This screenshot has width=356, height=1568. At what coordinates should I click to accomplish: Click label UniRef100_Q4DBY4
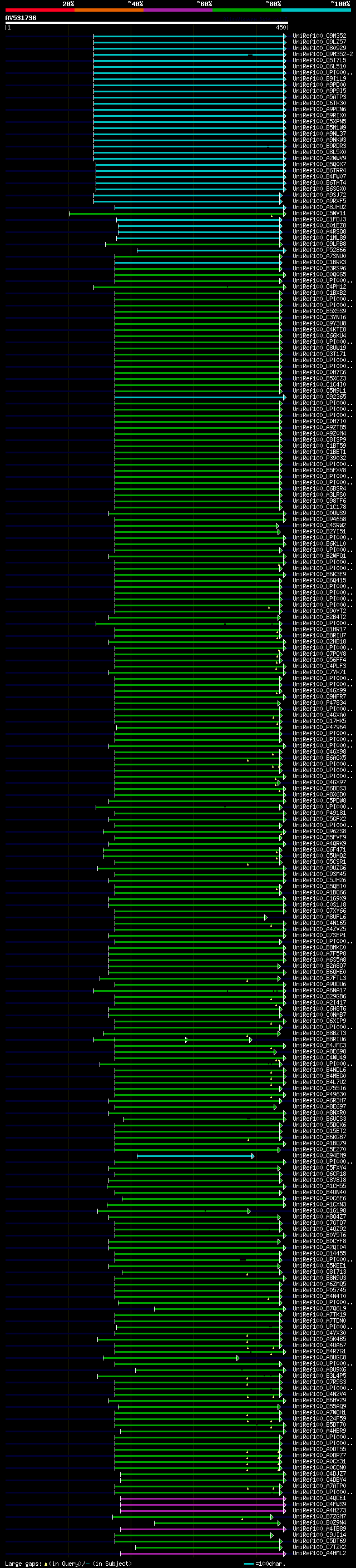[x=319, y=1480]
